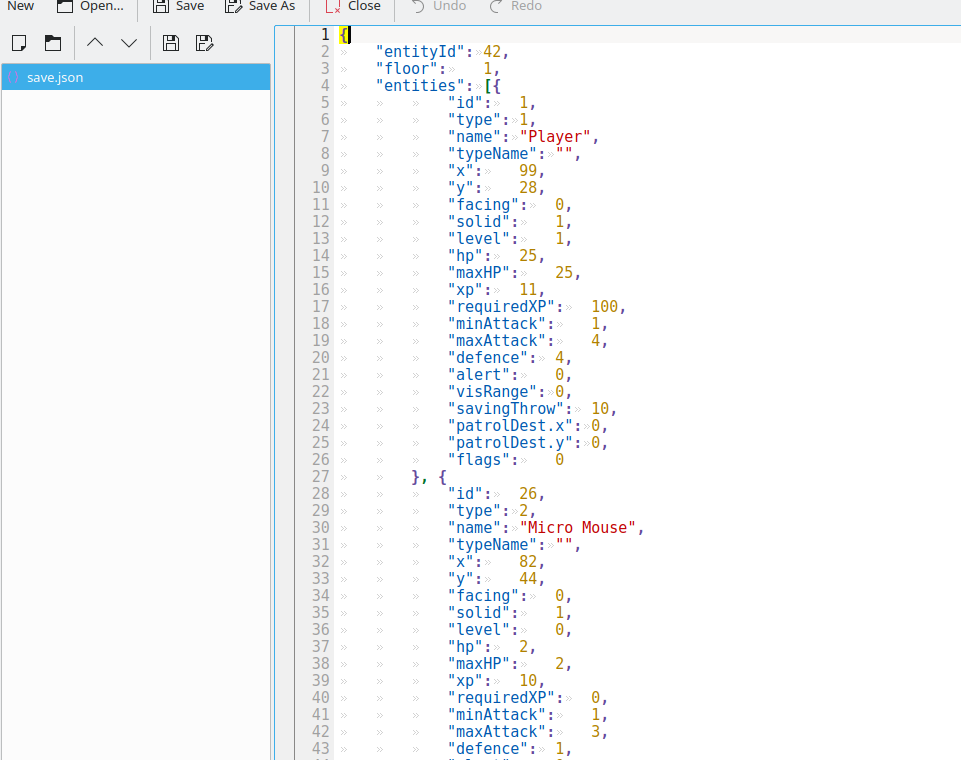Select save.json in the documents list

(x=55, y=77)
